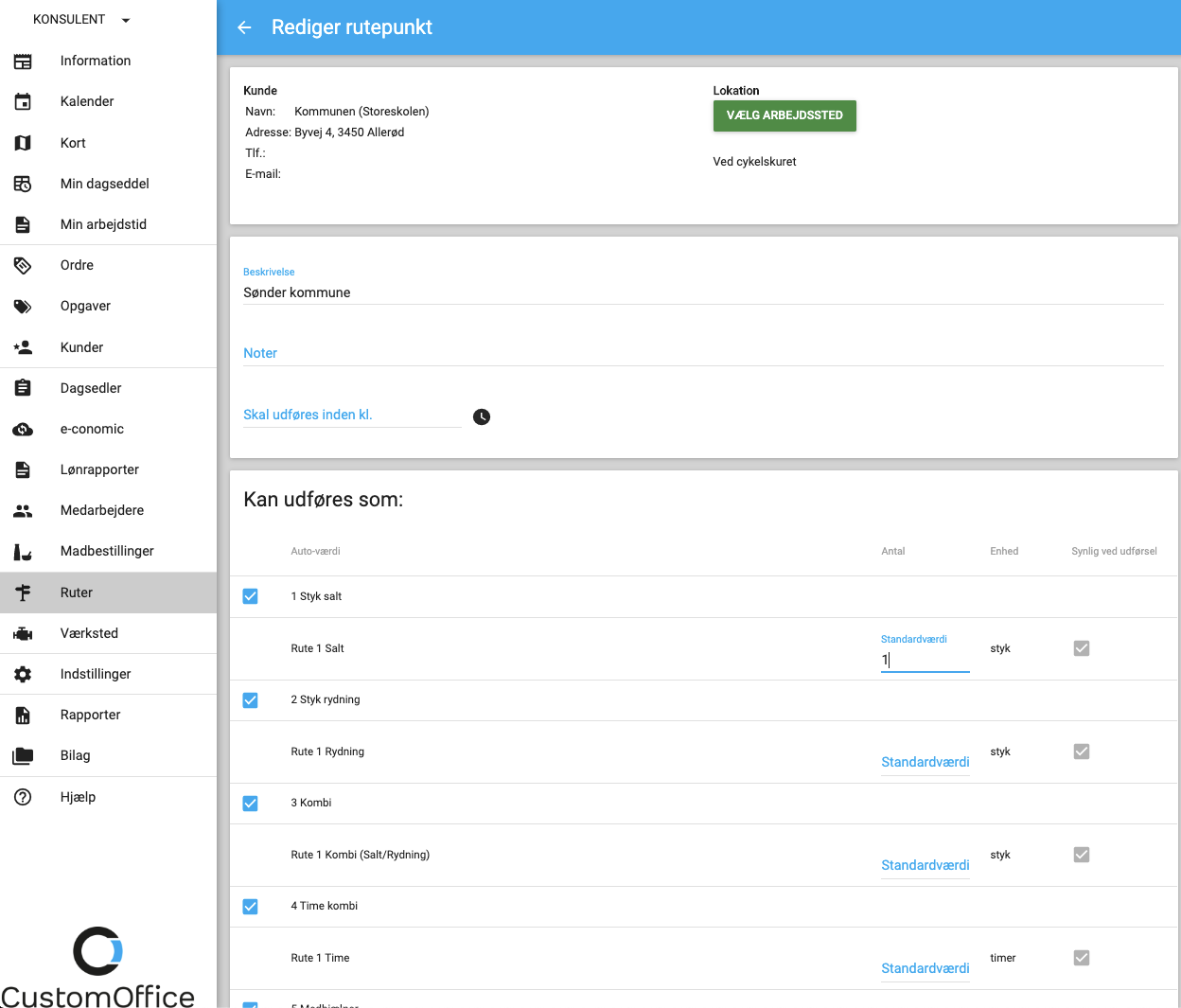The height and width of the screenshot is (1008, 1181).
Task: Select Rapporter in the sidebar menu
Action: click(x=108, y=715)
